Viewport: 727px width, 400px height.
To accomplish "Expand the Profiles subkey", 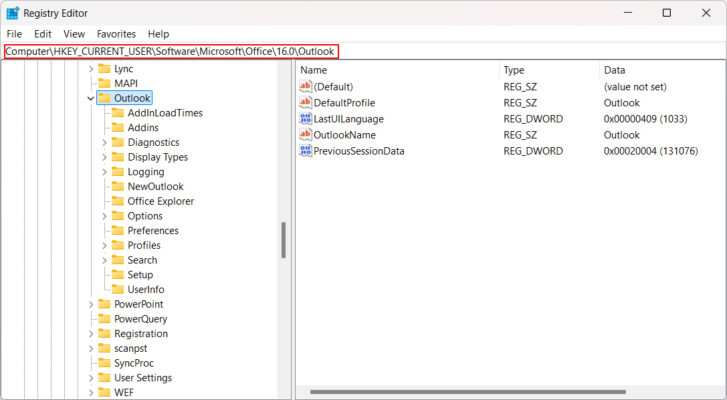I will point(105,246).
